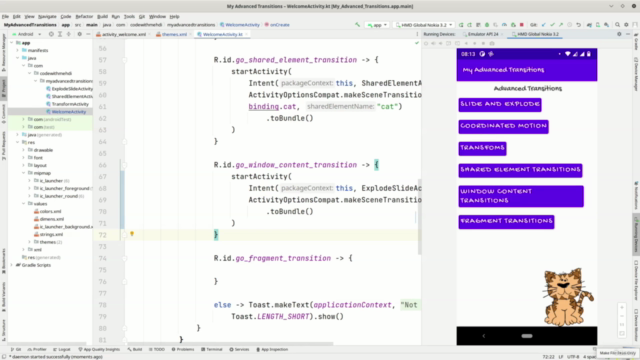Open the Android project view dropdown

tap(27, 34)
